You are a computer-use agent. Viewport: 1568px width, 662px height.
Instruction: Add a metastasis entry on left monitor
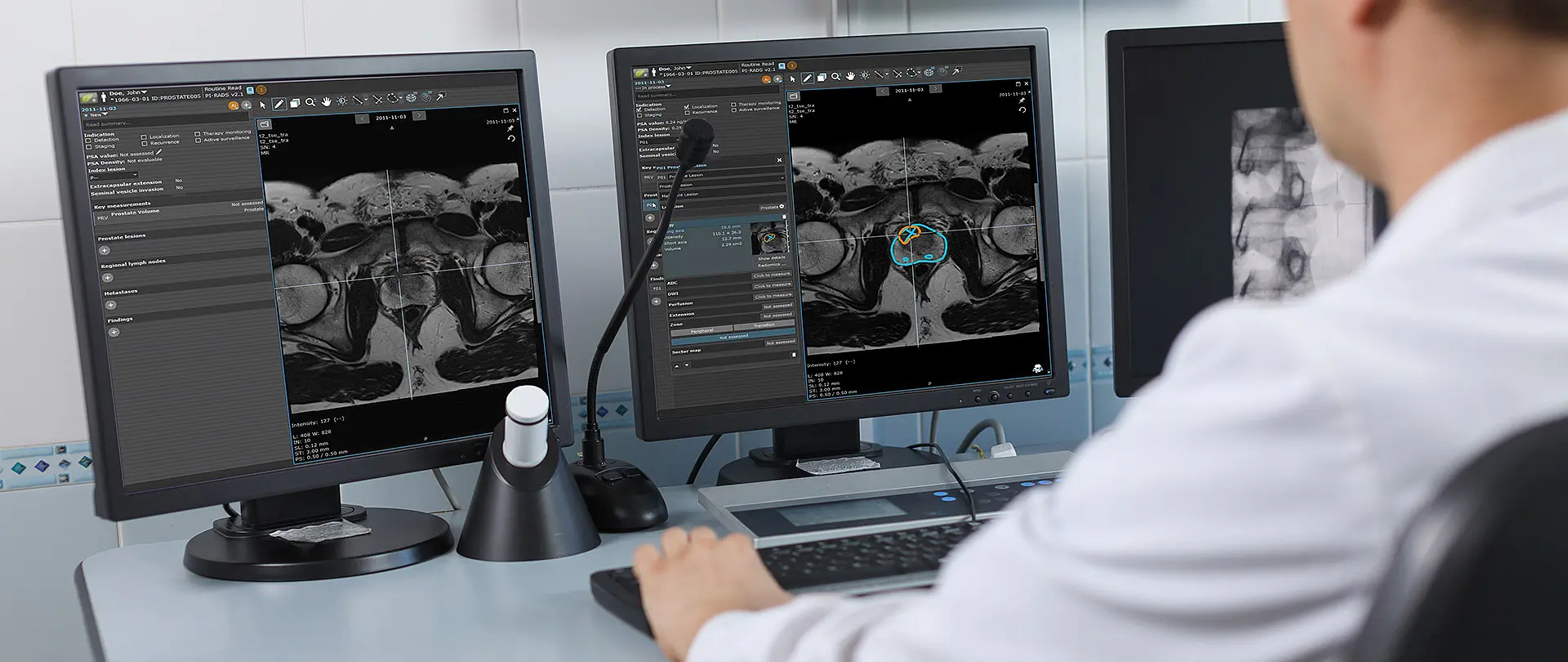pyautogui.click(x=110, y=305)
